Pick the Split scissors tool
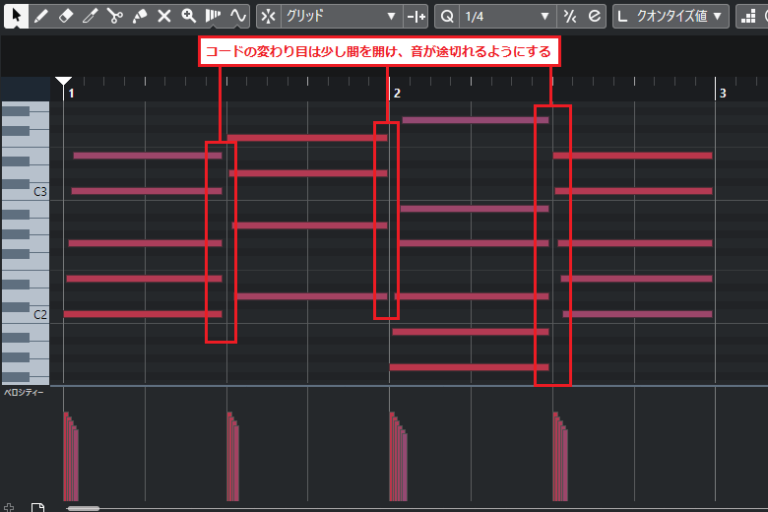768x512 pixels. coord(115,16)
